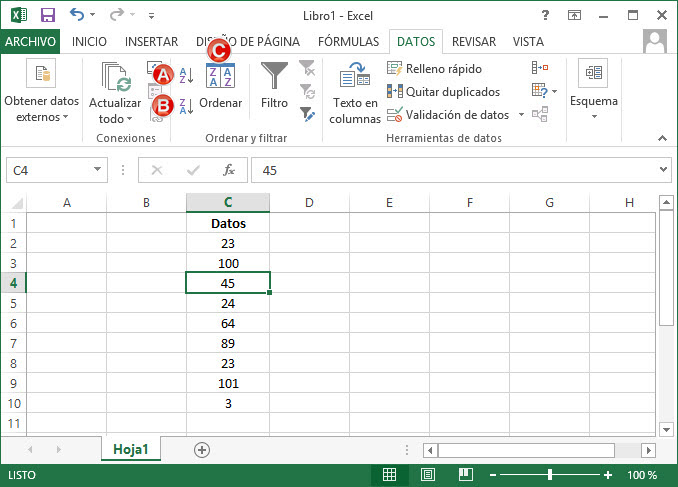Open Texto en columnas wizard
Image resolution: width=678 pixels, height=487 pixels.
[355, 93]
